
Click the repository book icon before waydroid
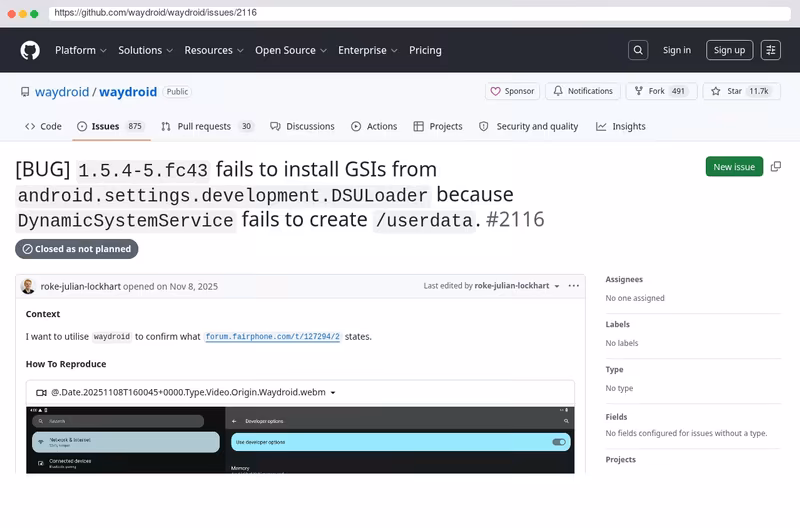pyautogui.click(x=24, y=92)
